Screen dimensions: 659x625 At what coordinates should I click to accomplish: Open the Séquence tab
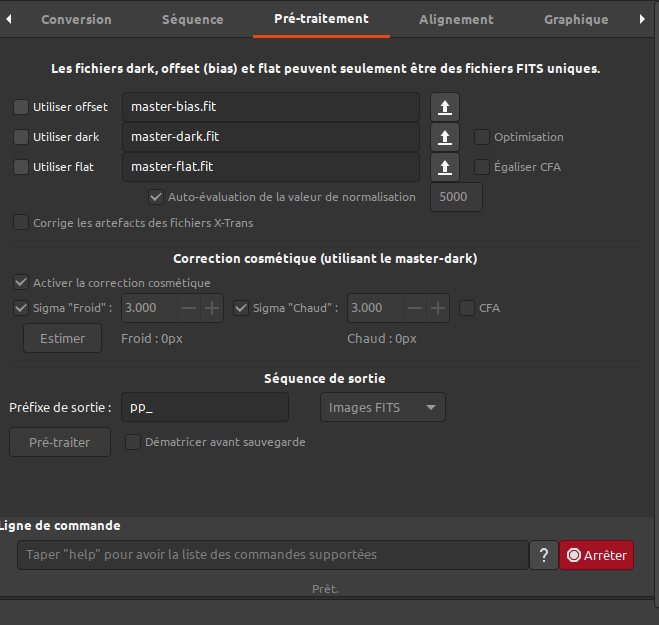pyautogui.click(x=193, y=19)
